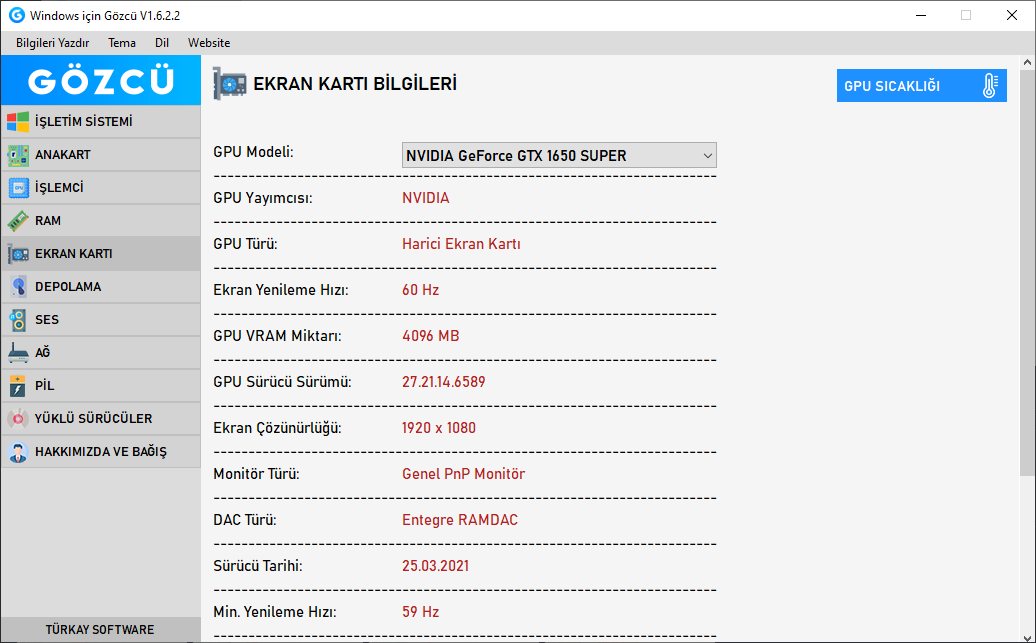Open the Dil language menu
Viewport: 1036px width, 643px height.
(162, 43)
